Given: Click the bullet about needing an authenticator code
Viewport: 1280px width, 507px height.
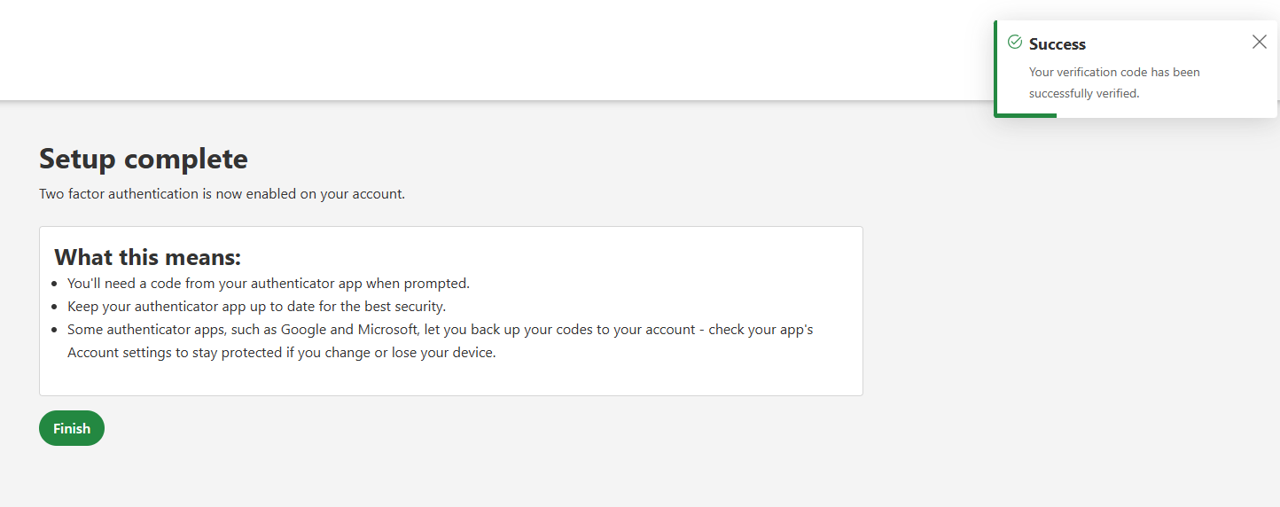Looking at the screenshot, I should [x=268, y=283].
